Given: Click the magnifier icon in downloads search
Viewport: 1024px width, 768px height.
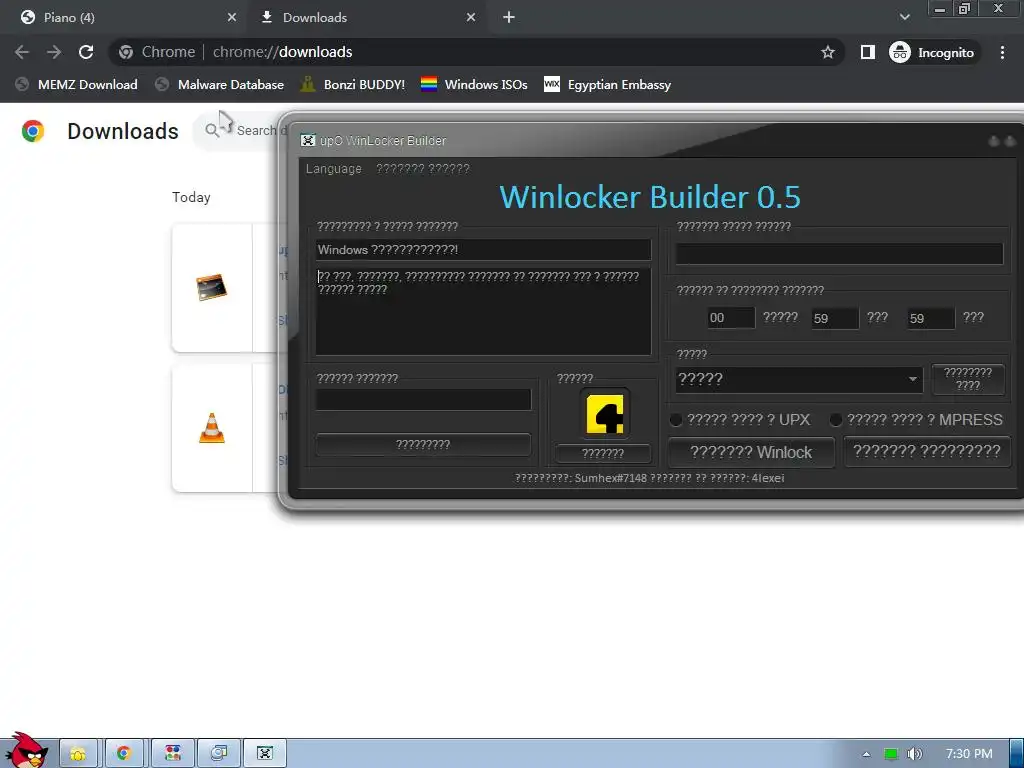Looking at the screenshot, I should 212,131.
